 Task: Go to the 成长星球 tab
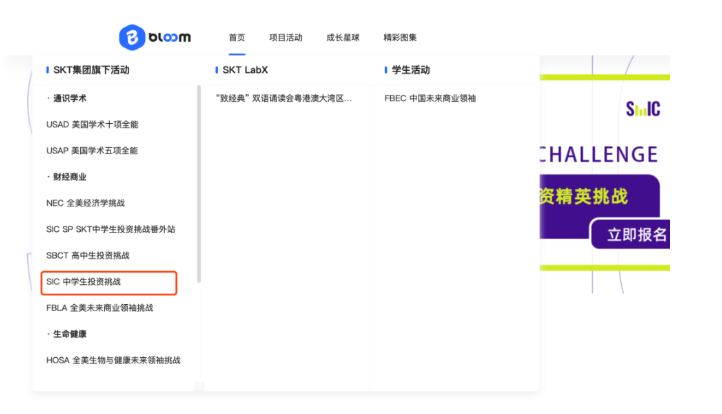(343, 38)
